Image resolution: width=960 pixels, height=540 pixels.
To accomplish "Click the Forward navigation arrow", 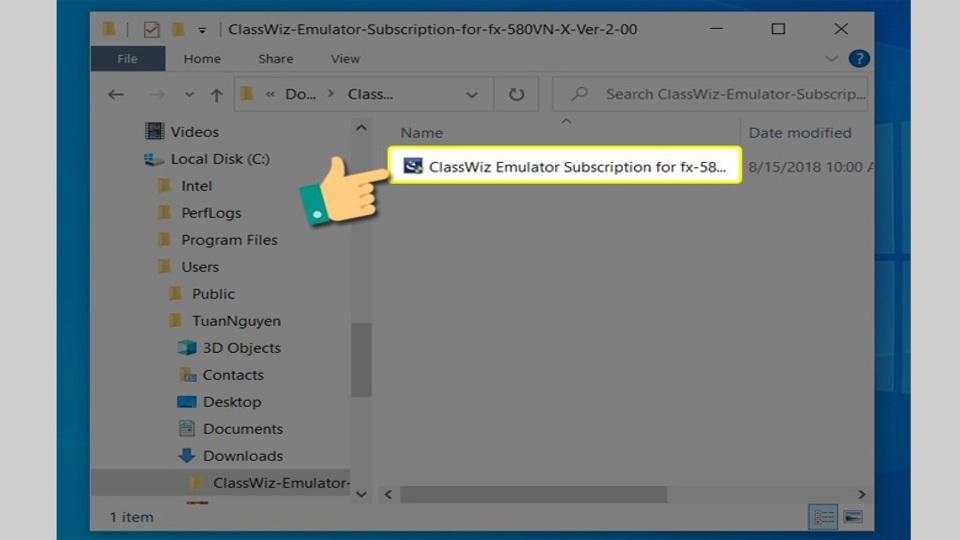I will [x=157, y=94].
